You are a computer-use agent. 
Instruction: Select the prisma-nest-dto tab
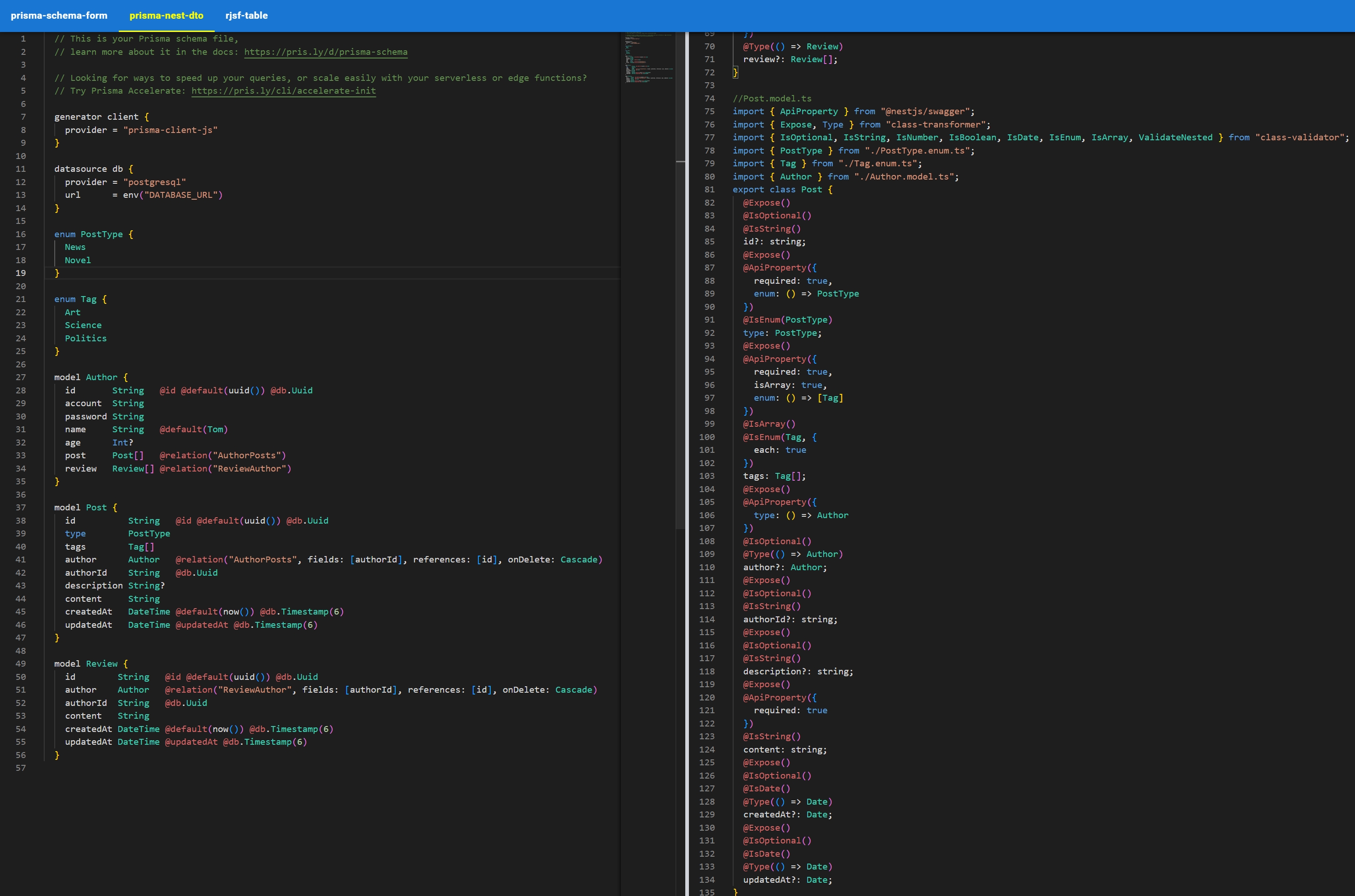point(166,16)
